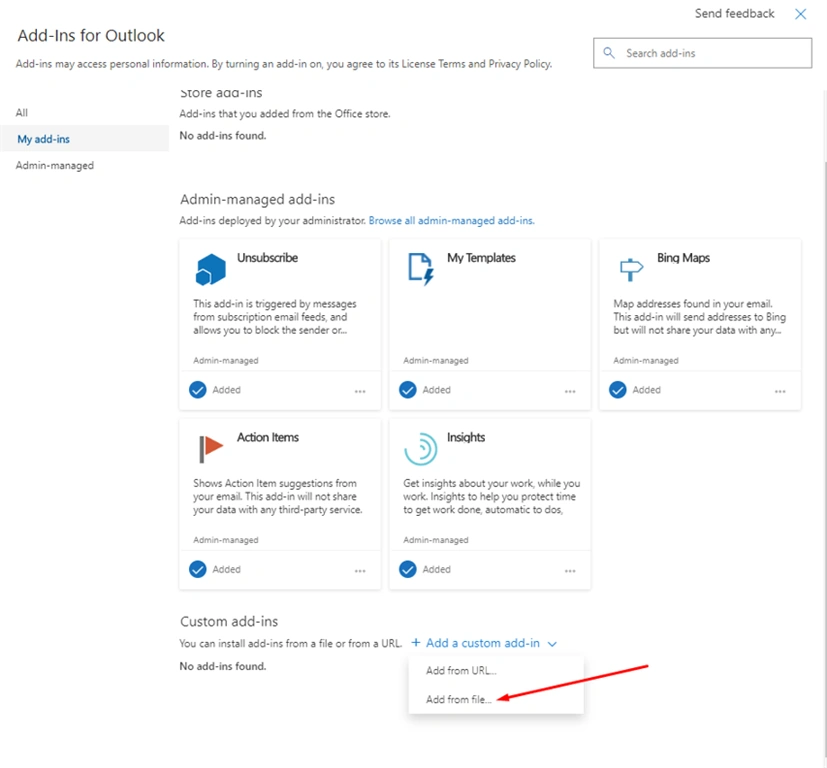
Task: Open more options for My Templates add-in
Action: click(570, 391)
